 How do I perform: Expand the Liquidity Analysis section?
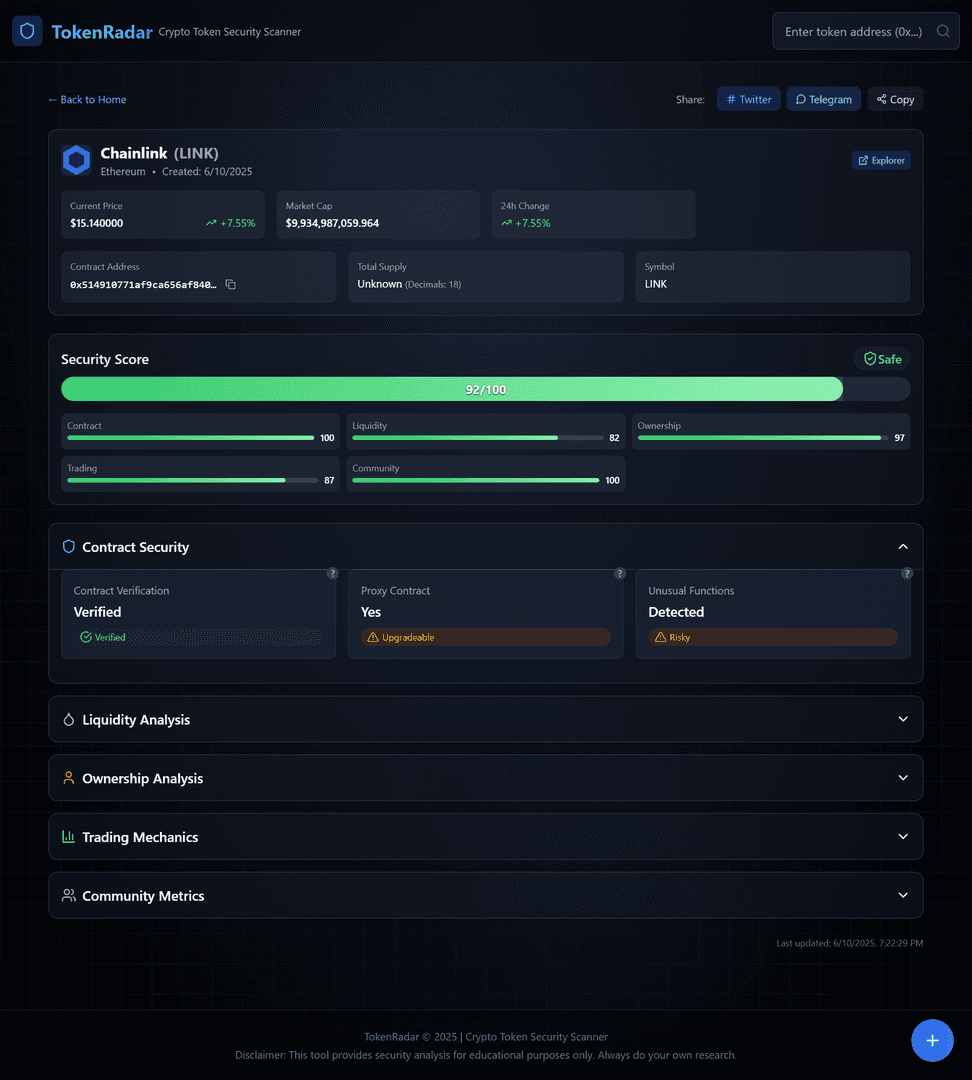click(903, 719)
